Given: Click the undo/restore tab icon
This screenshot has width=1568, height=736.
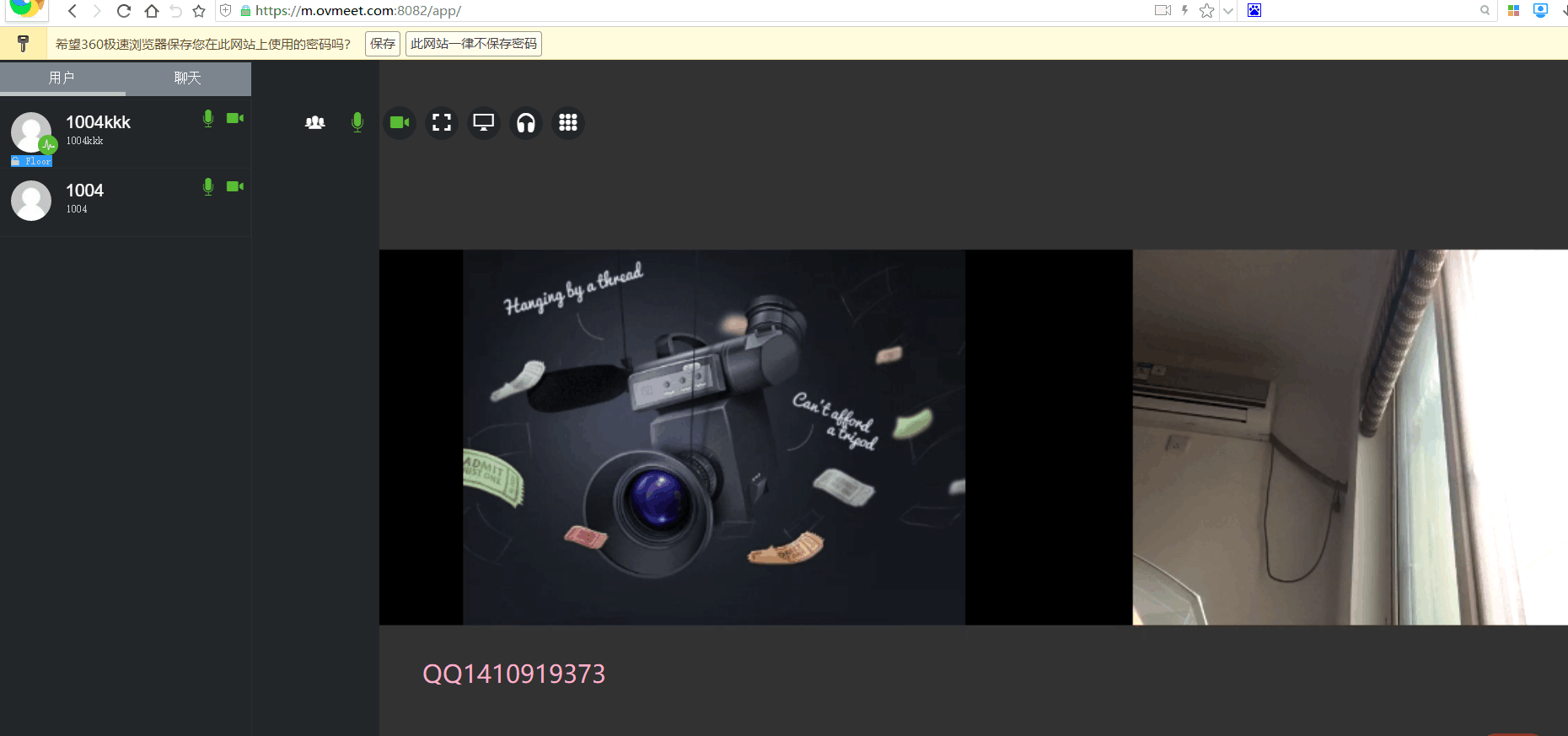Looking at the screenshot, I should point(175,11).
